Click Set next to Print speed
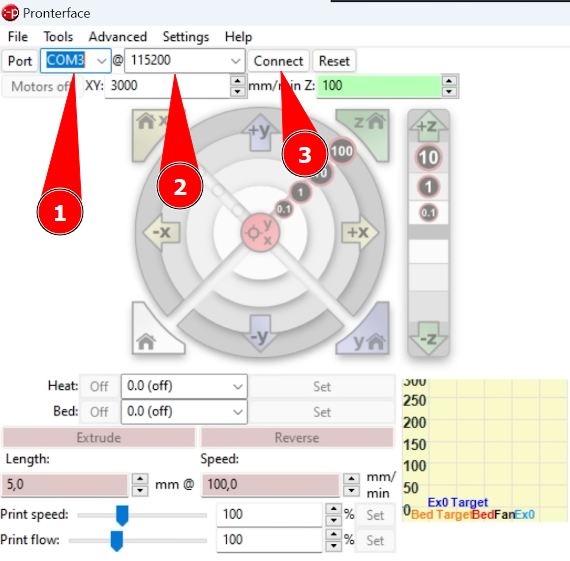This screenshot has height=561, width=570. 375,515
